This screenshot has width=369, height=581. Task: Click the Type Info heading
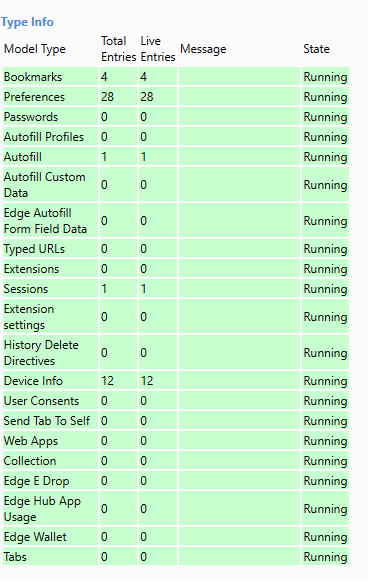27,22
